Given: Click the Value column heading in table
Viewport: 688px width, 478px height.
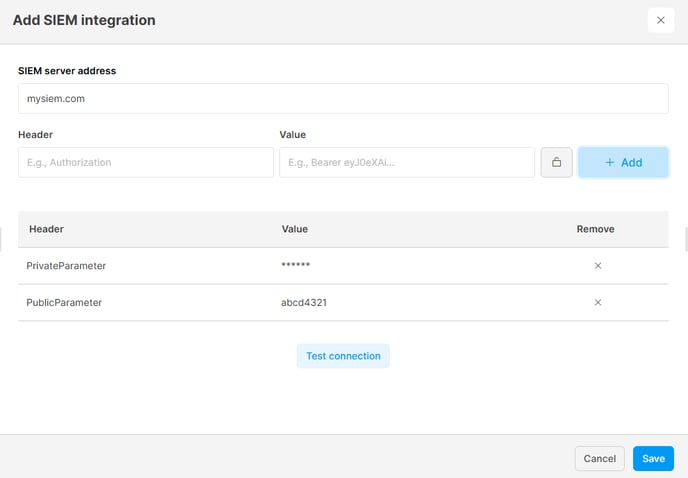Looking at the screenshot, I should (294, 229).
